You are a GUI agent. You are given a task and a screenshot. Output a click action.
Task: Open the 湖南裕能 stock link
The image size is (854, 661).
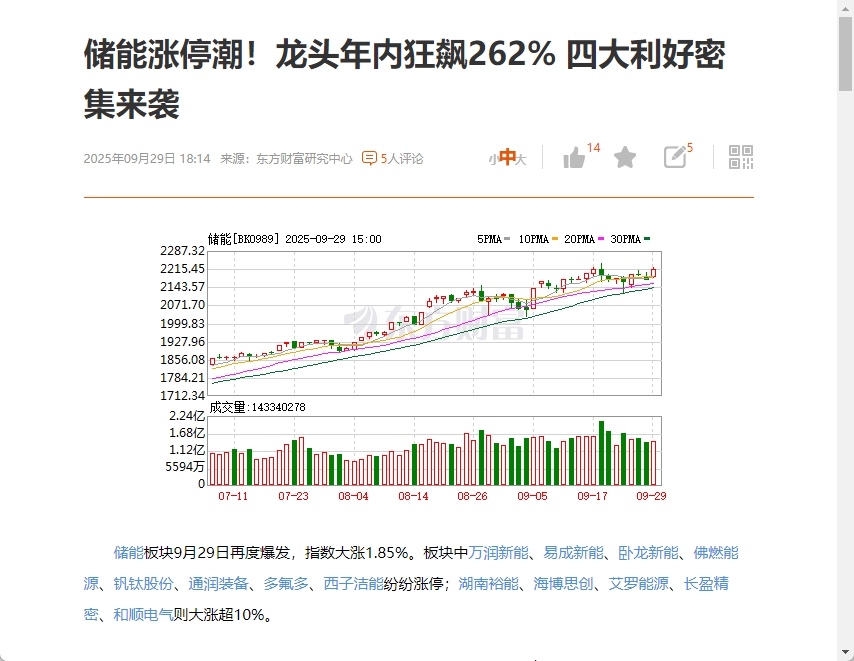[489, 584]
